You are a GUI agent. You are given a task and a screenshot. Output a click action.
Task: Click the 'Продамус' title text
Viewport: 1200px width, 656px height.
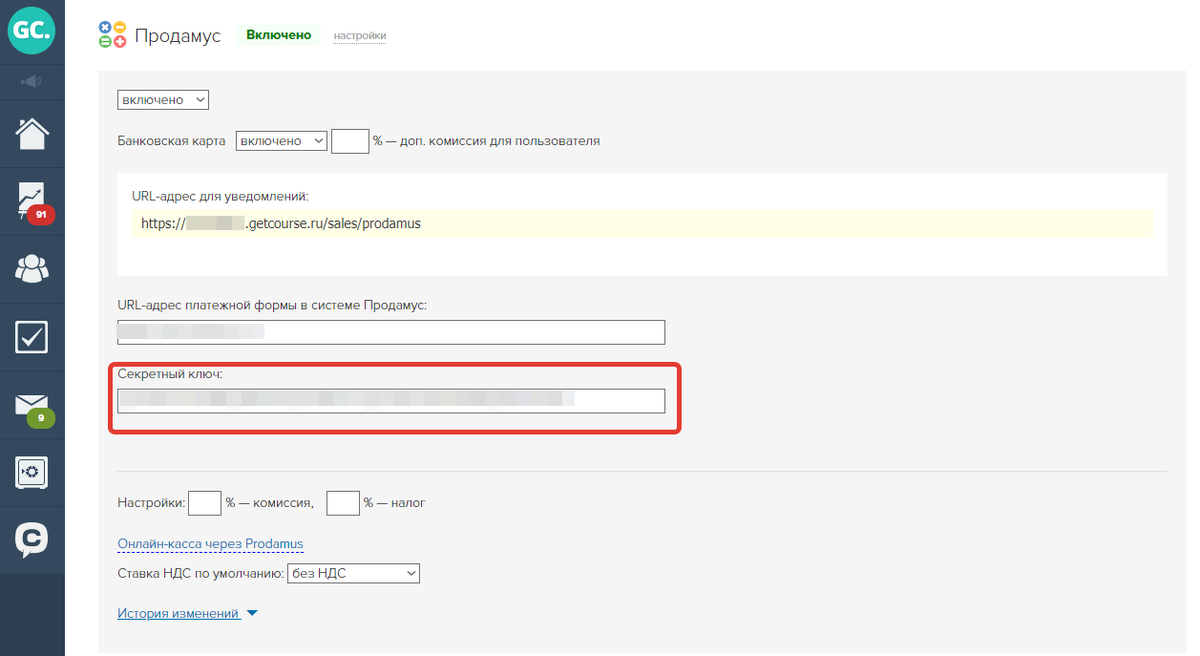tap(177, 36)
